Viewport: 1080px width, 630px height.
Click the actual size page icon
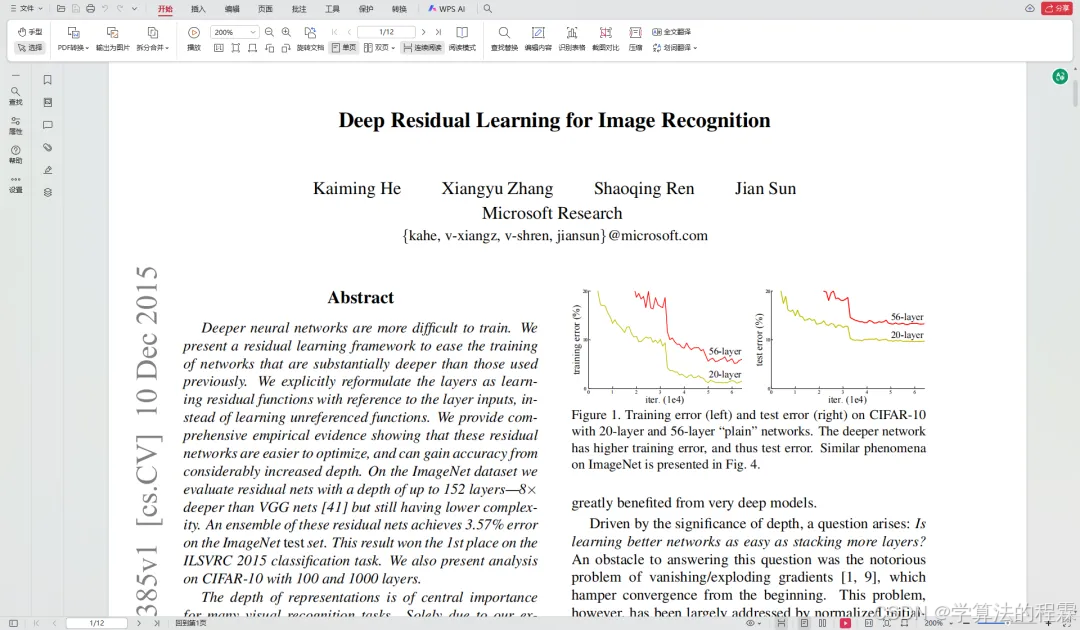[219, 48]
